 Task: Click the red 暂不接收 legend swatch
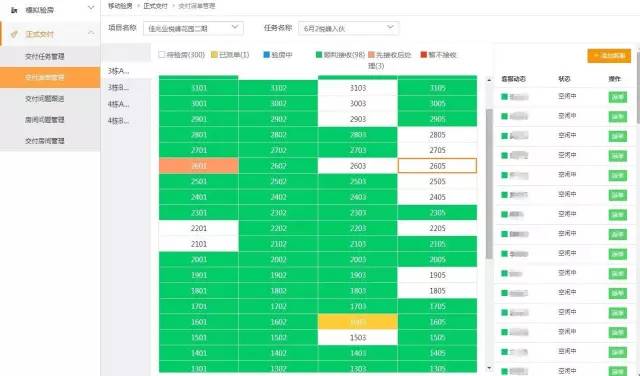coord(424,54)
